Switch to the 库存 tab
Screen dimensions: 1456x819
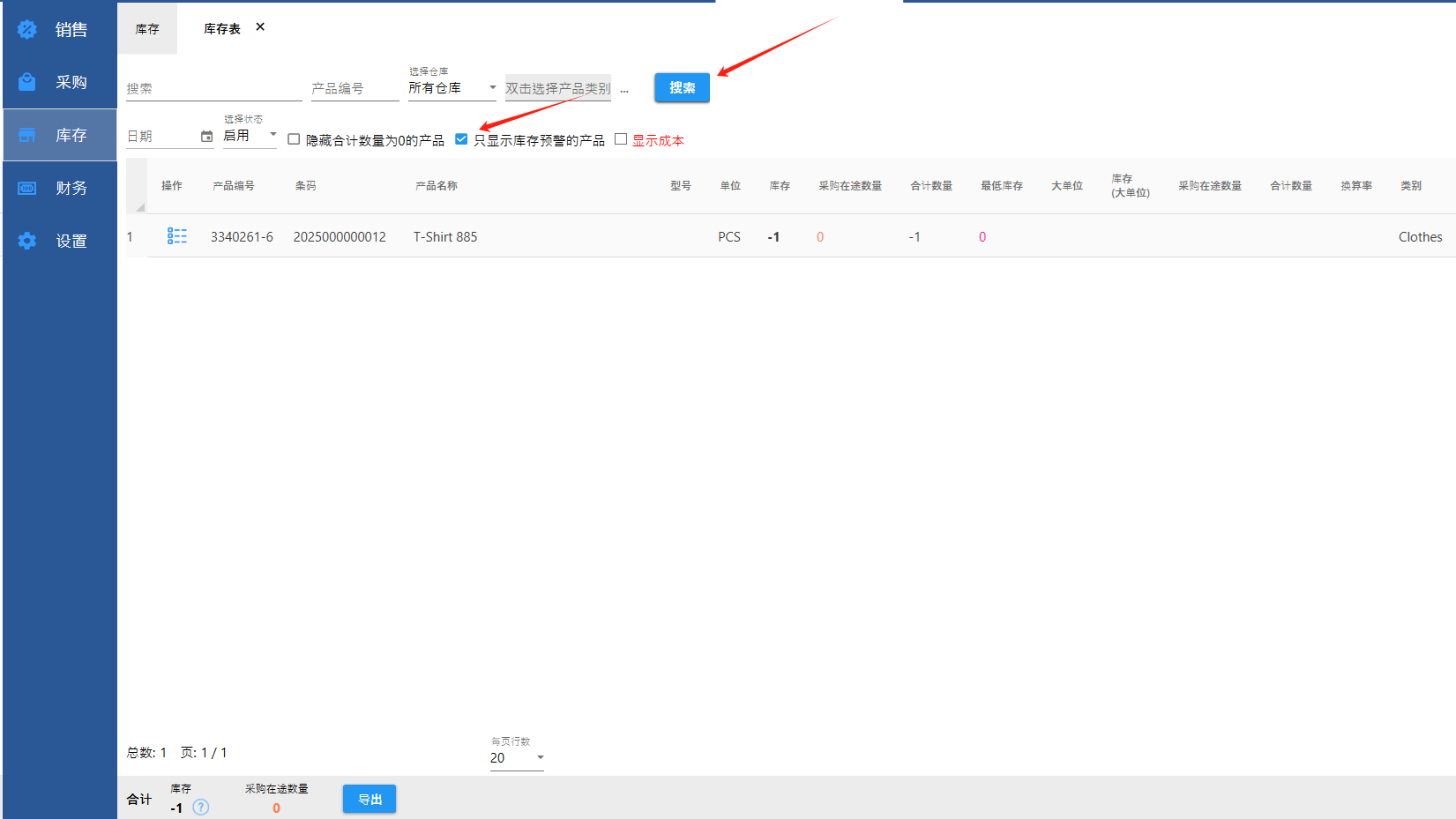[147, 29]
